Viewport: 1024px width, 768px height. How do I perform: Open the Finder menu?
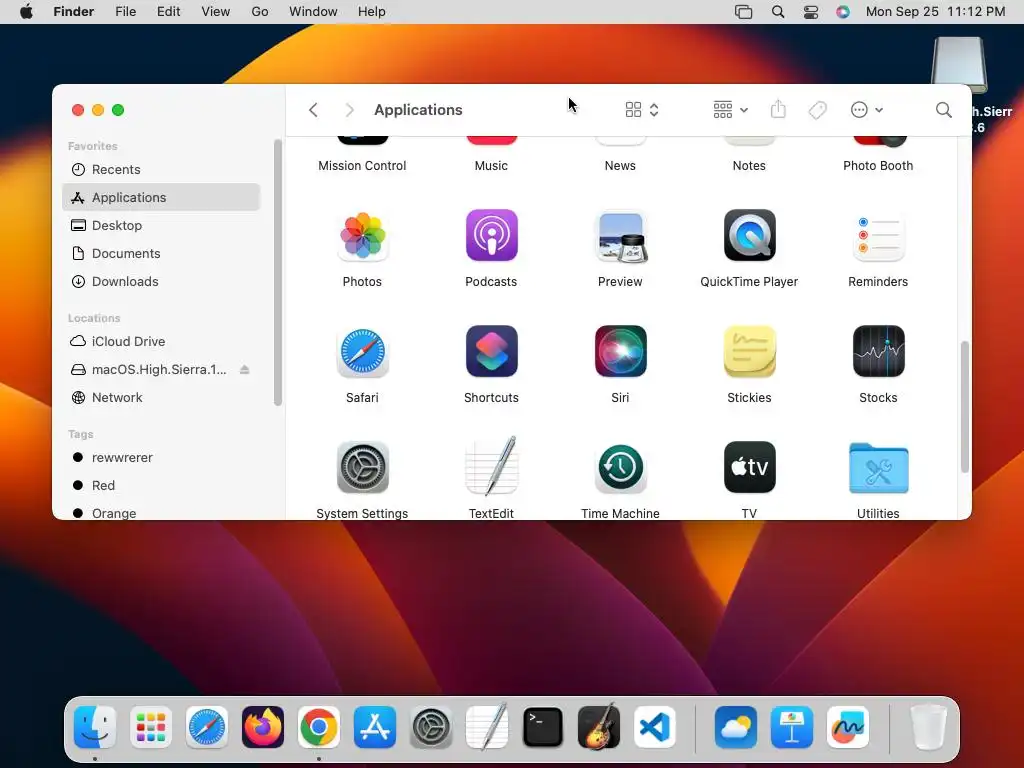click(x=73, y=12)
